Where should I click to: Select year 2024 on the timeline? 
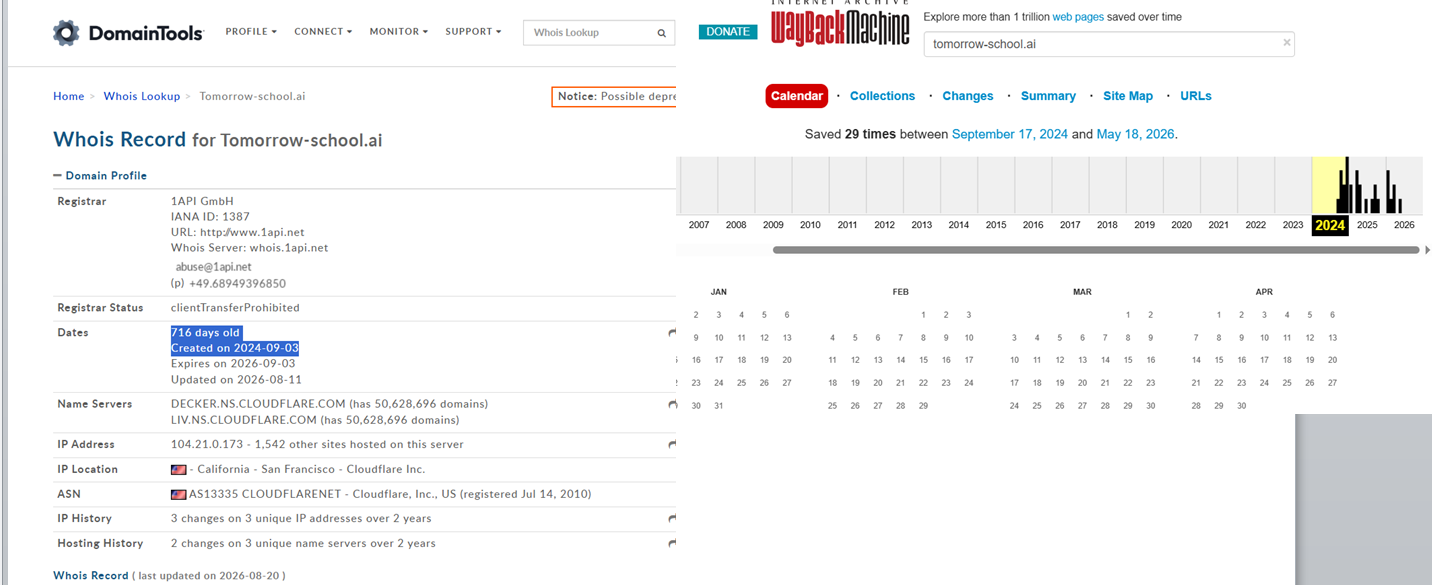1330,225
